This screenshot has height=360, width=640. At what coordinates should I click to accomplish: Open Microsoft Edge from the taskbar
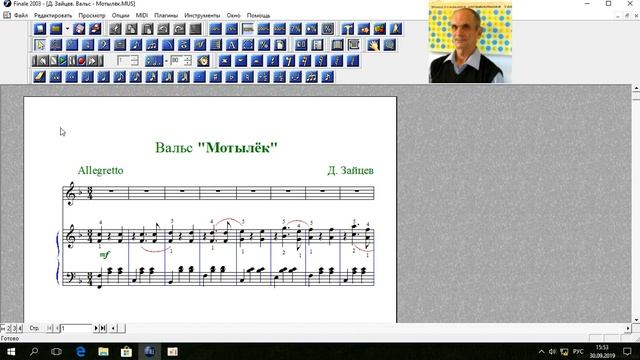point(80,351)
